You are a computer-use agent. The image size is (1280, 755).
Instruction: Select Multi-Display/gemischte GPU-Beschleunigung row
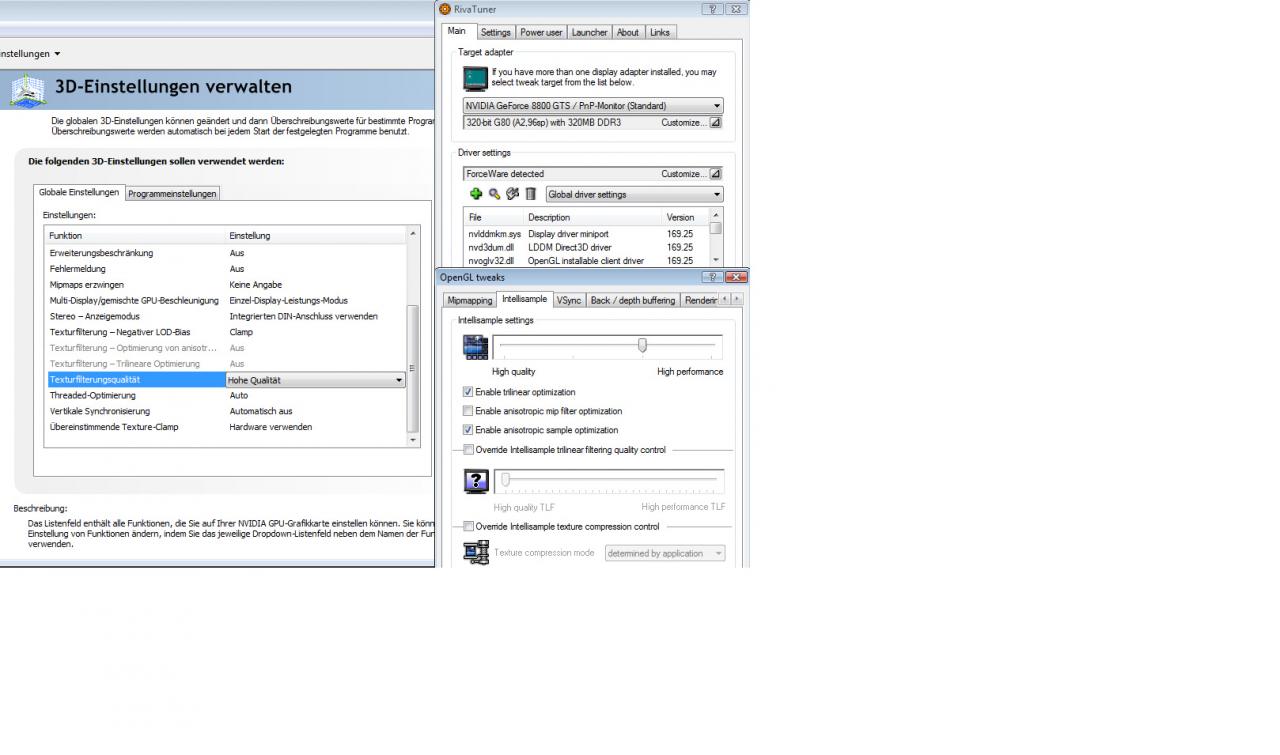point(227,300)
